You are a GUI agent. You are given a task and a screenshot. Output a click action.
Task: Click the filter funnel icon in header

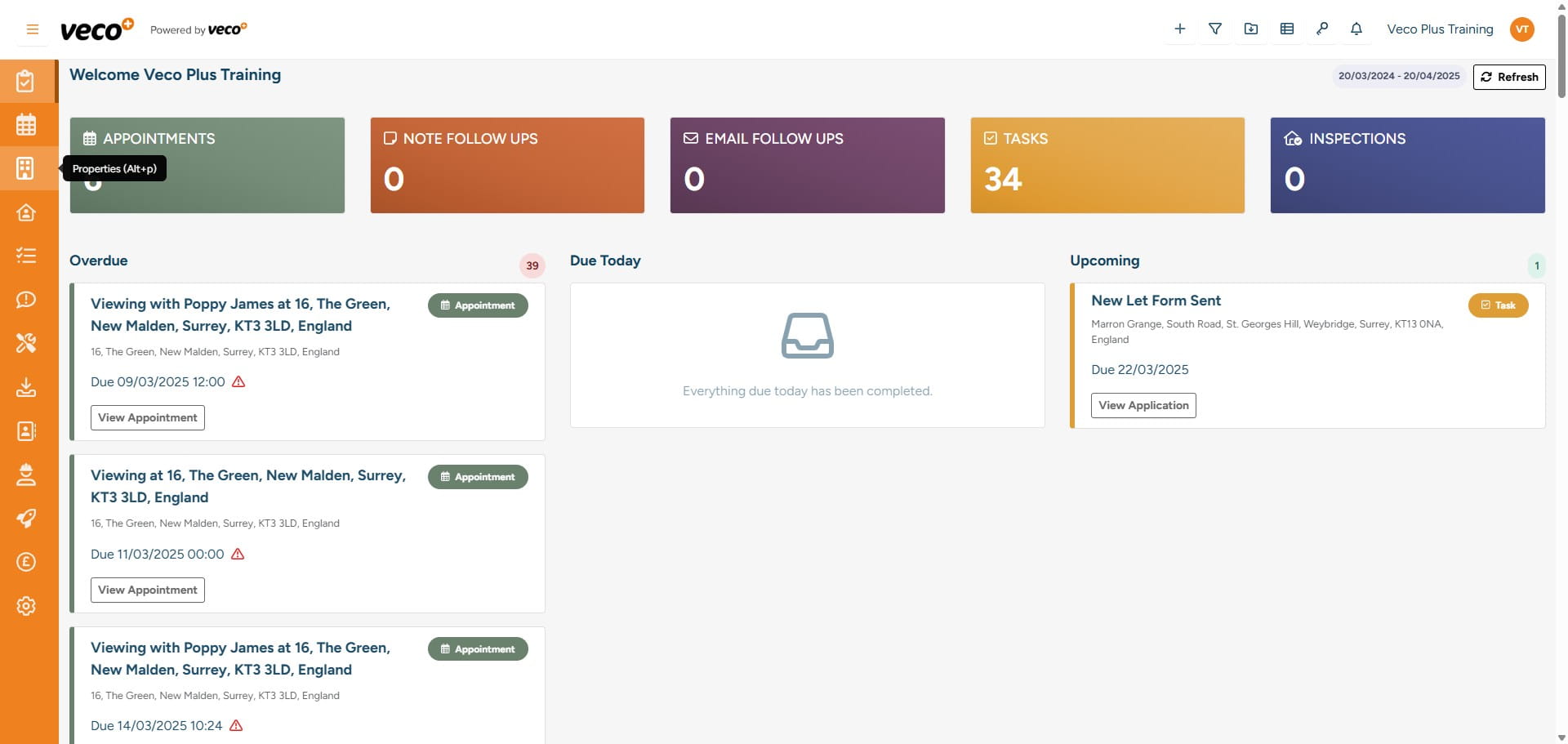(1215, 29)
